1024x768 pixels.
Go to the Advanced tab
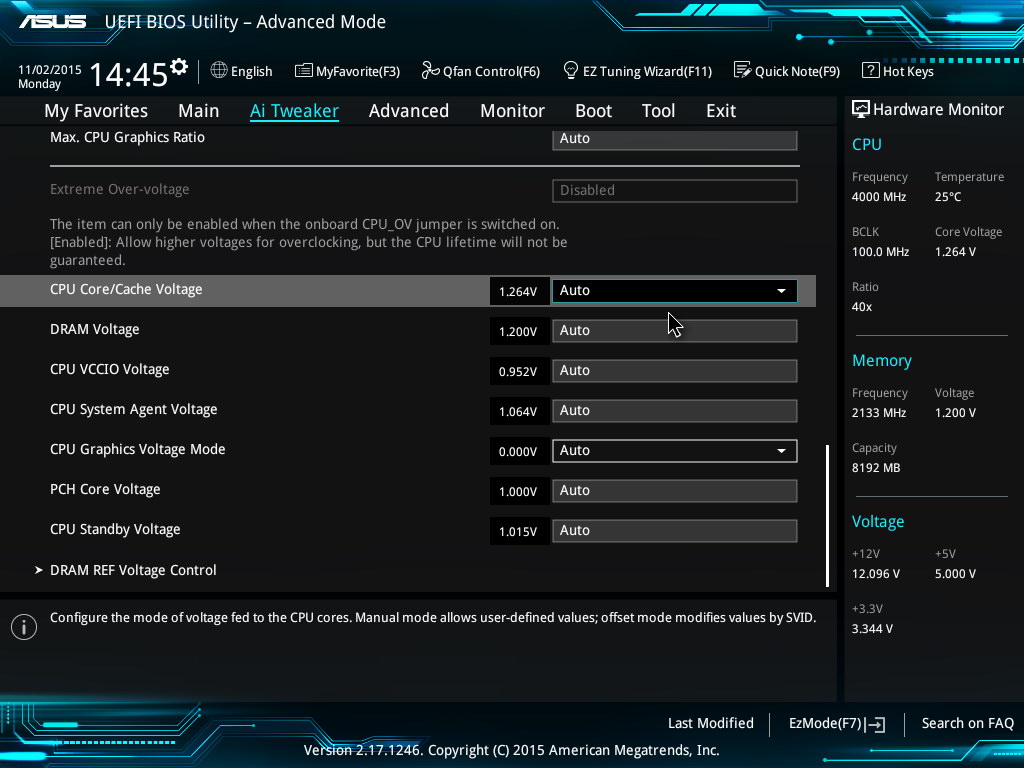[x=408, y=111]
